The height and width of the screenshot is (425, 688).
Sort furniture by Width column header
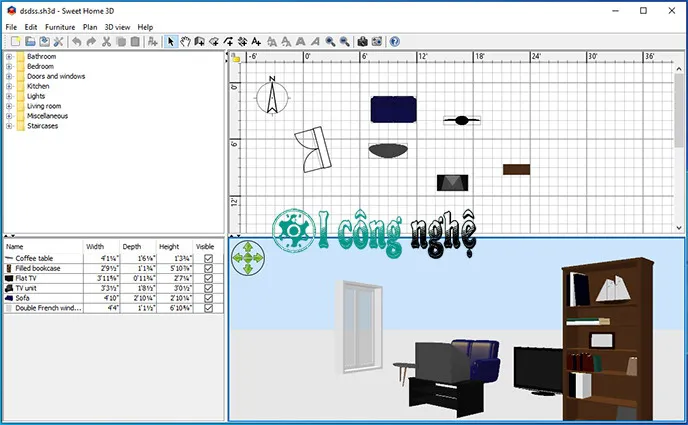(101, 246)
